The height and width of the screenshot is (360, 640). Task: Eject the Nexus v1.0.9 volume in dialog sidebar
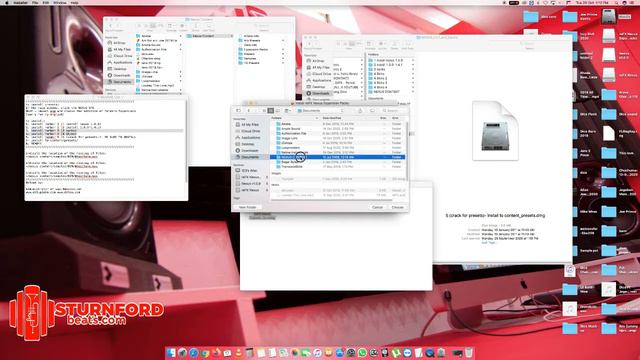[267, 184]
